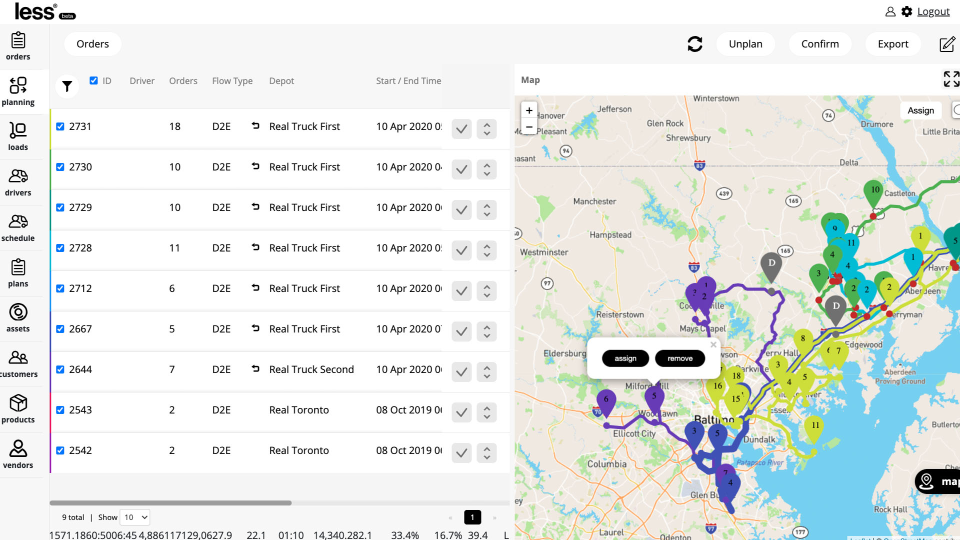This screenshot has height=540, width=960.
Task: Click the edit pencil icon beside Export
Action: coord(947,44)
